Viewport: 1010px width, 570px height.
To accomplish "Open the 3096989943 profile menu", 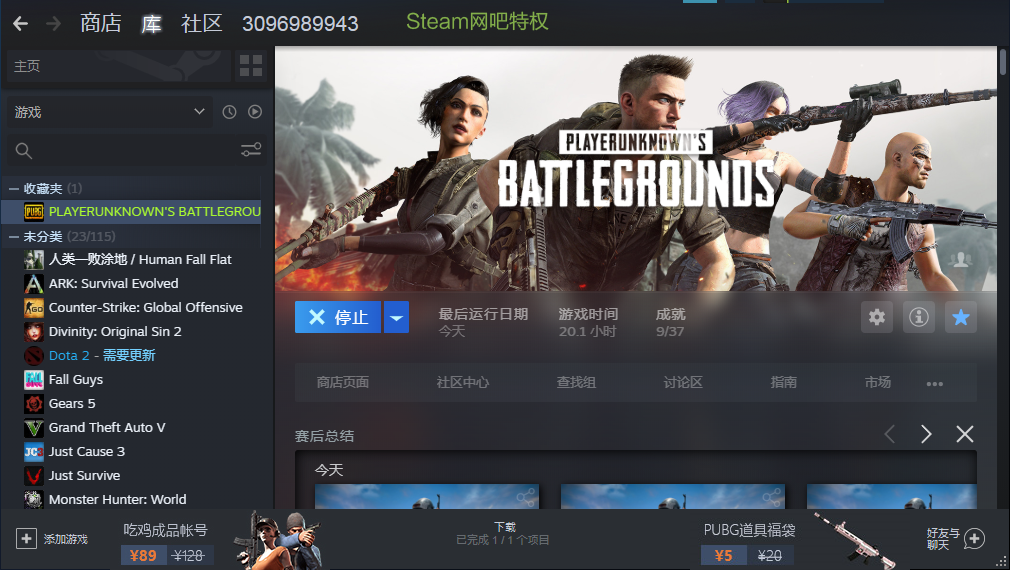I will click(x=300, y=24).
